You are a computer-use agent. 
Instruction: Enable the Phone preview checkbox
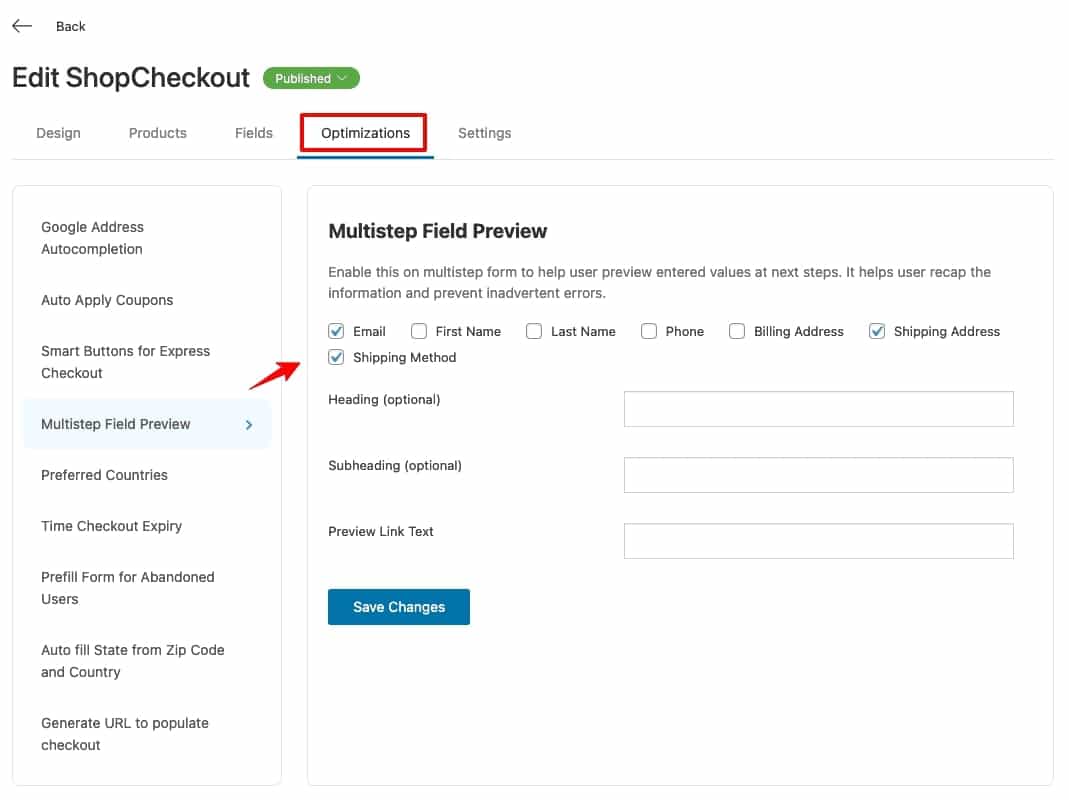coord(649,331)
